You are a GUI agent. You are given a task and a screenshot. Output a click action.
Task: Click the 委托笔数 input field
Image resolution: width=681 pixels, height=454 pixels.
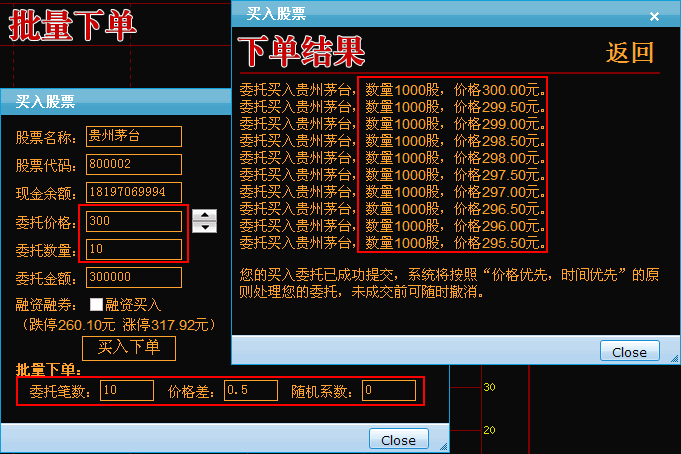pos(127,390)
